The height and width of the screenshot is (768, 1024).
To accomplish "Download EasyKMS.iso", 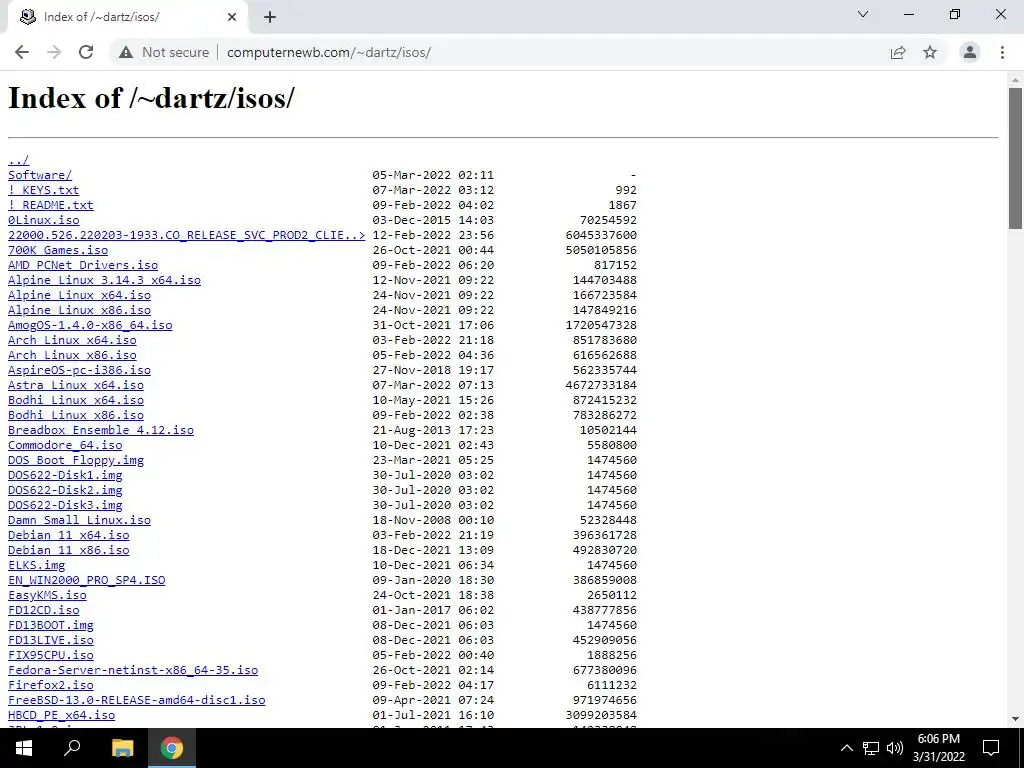I will 47,596.
